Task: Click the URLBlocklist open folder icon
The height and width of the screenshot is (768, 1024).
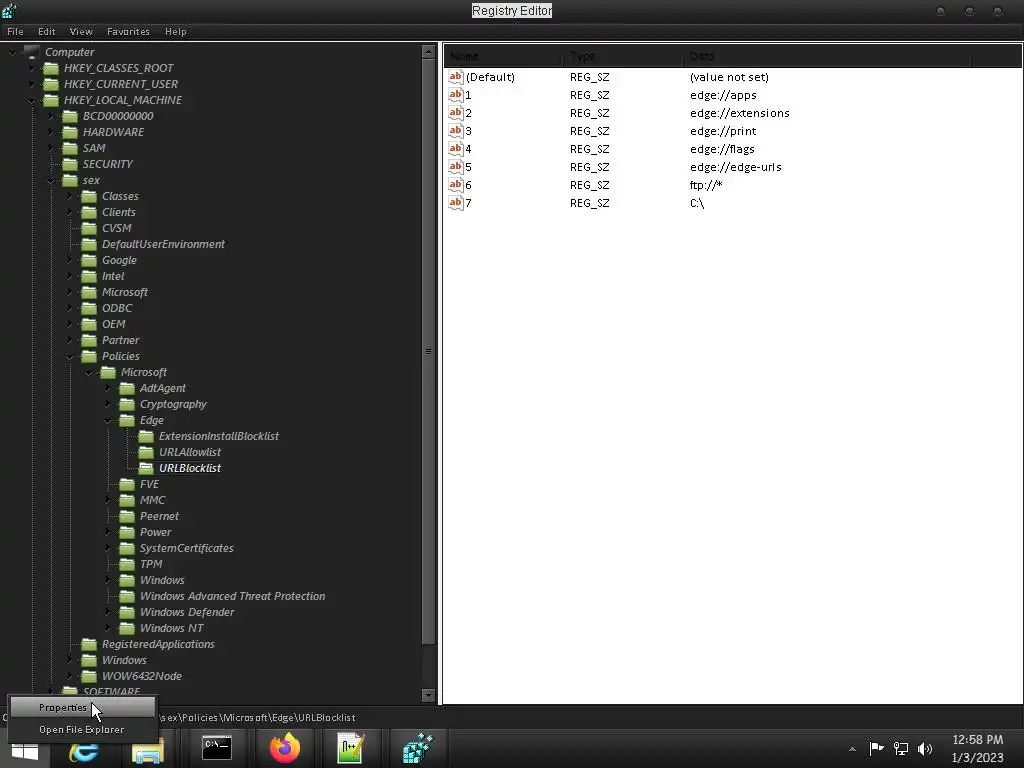Action: (146, 468)
